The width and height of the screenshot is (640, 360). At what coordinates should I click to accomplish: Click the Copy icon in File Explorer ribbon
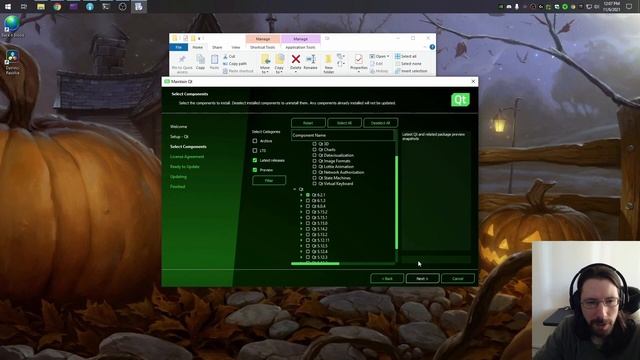(200, 60)
